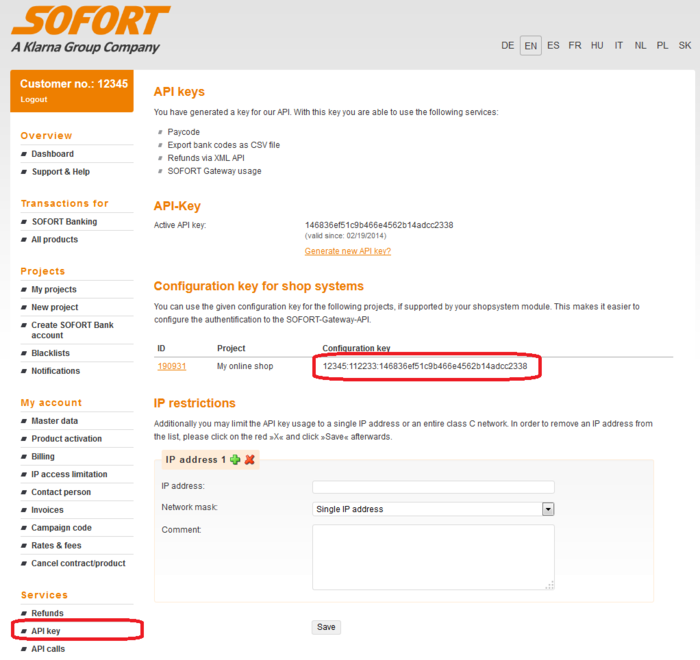The height and width of the screenshot is (660, 700).
Task: Switch language to FR
Action: (575, 46)
